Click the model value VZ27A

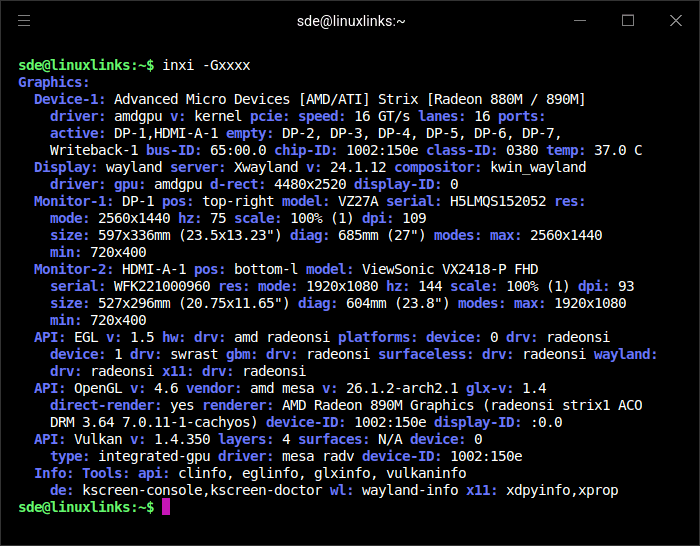358,201
